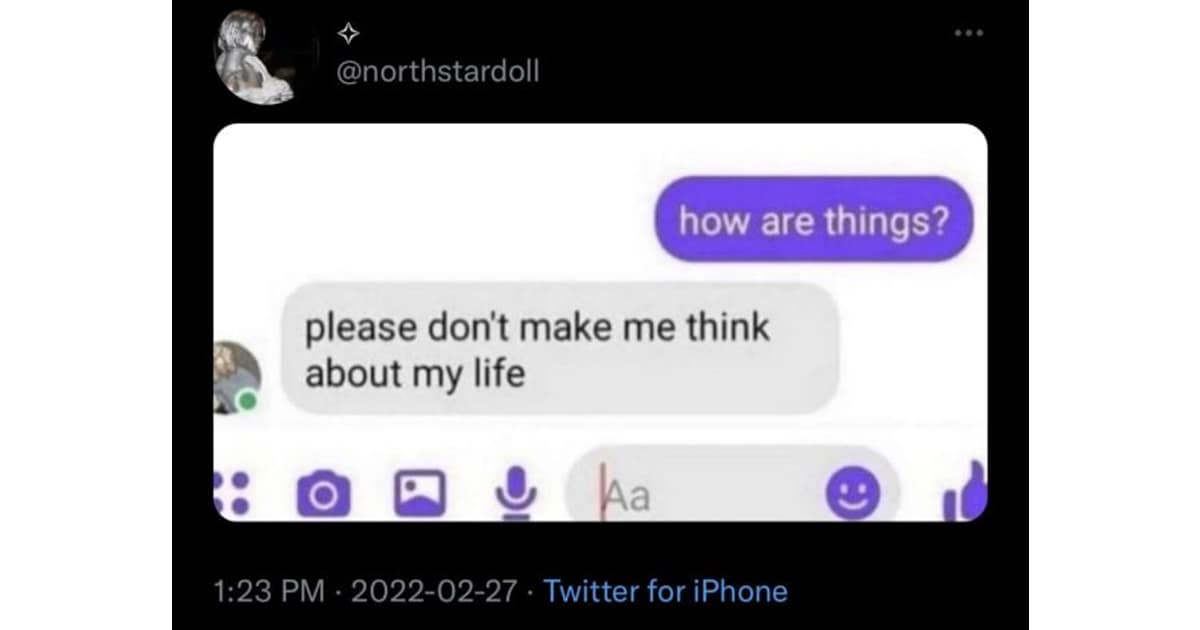Click the sparkle display name
This screenshot has height=630, width=1200.
point(347,34)
